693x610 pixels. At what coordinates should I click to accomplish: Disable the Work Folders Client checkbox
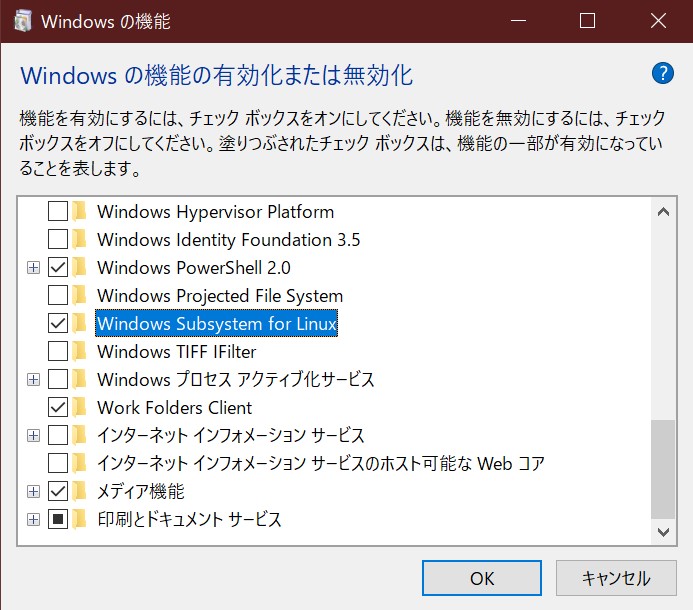pyautogui.click(x=58, y=408)
